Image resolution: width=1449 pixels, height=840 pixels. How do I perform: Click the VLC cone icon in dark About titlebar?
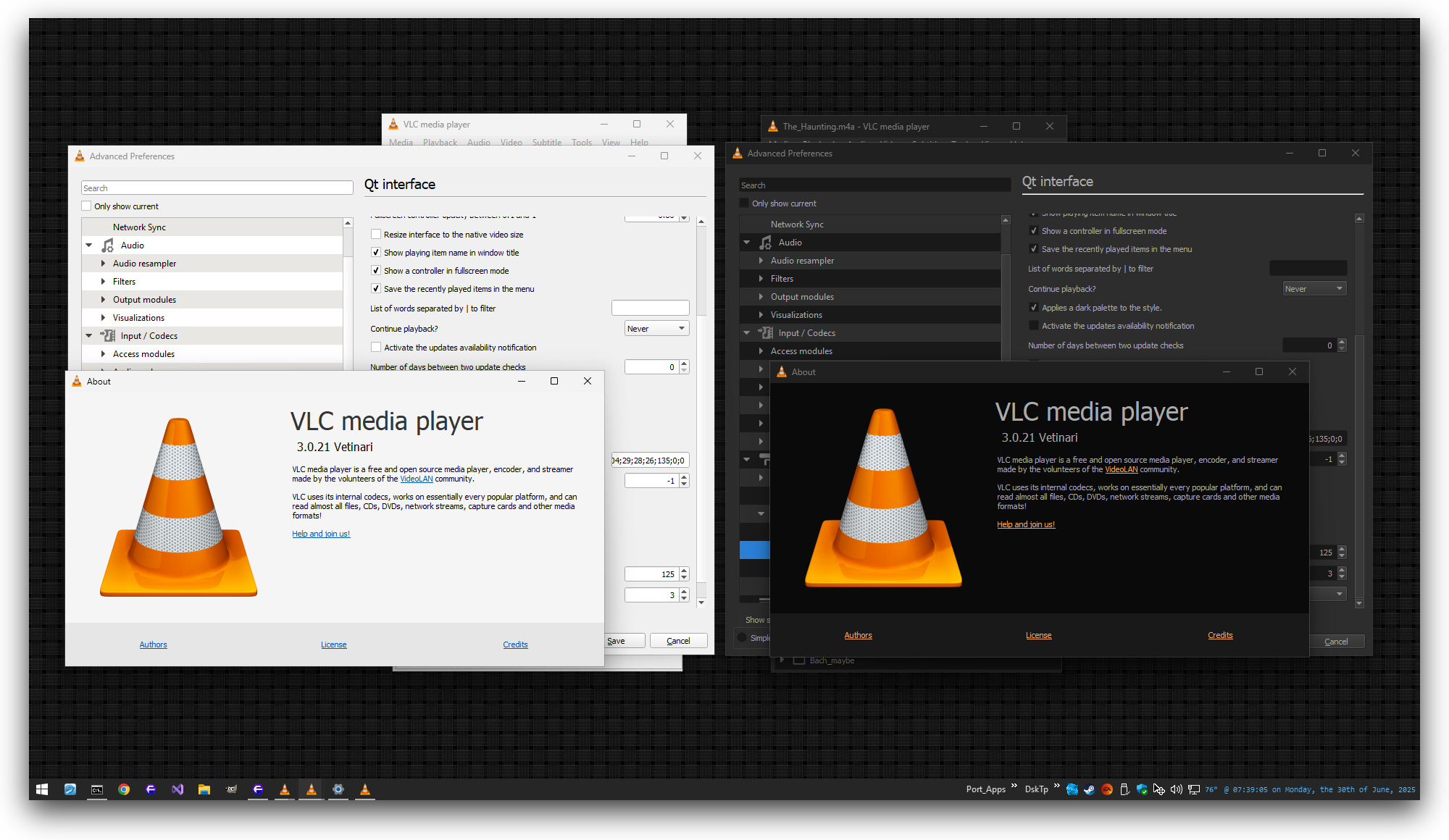tap(782, 372)
